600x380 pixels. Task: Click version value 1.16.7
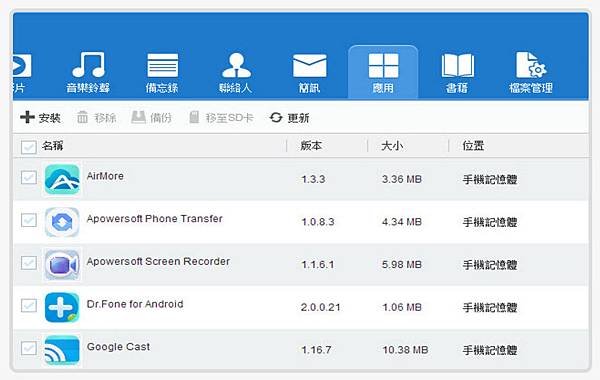(x=316, y=350)
